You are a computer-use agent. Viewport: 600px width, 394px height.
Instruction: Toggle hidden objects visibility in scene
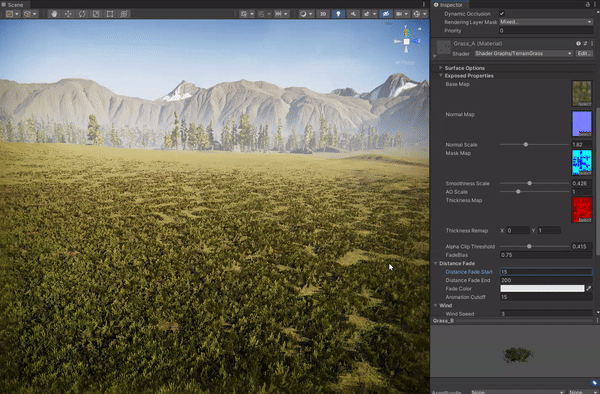pyautogui.click(x=386, y=14)
